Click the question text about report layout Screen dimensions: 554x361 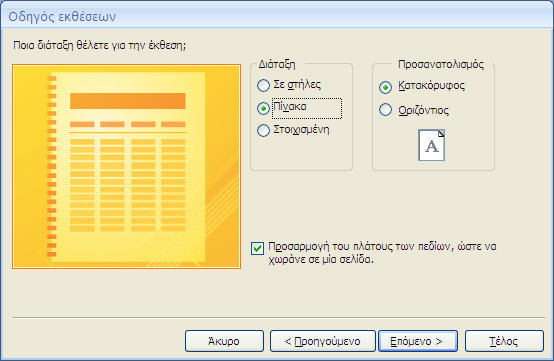pyautogui.click(x=100, y=46)
